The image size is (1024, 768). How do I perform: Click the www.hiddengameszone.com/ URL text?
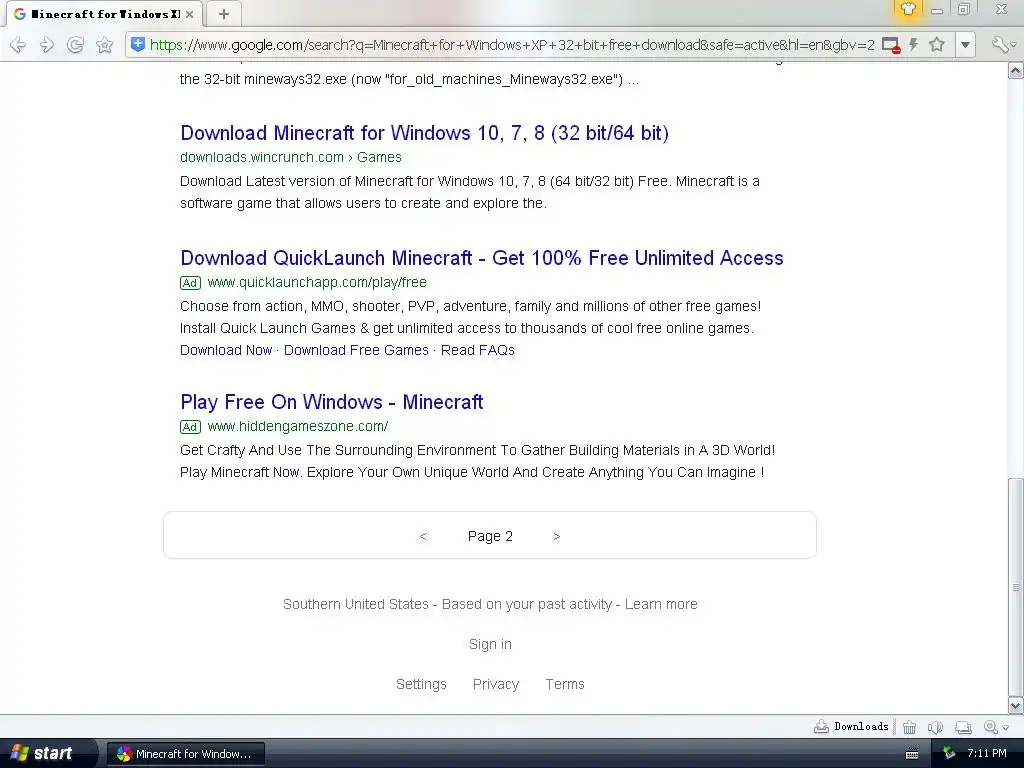click(298, 426)
